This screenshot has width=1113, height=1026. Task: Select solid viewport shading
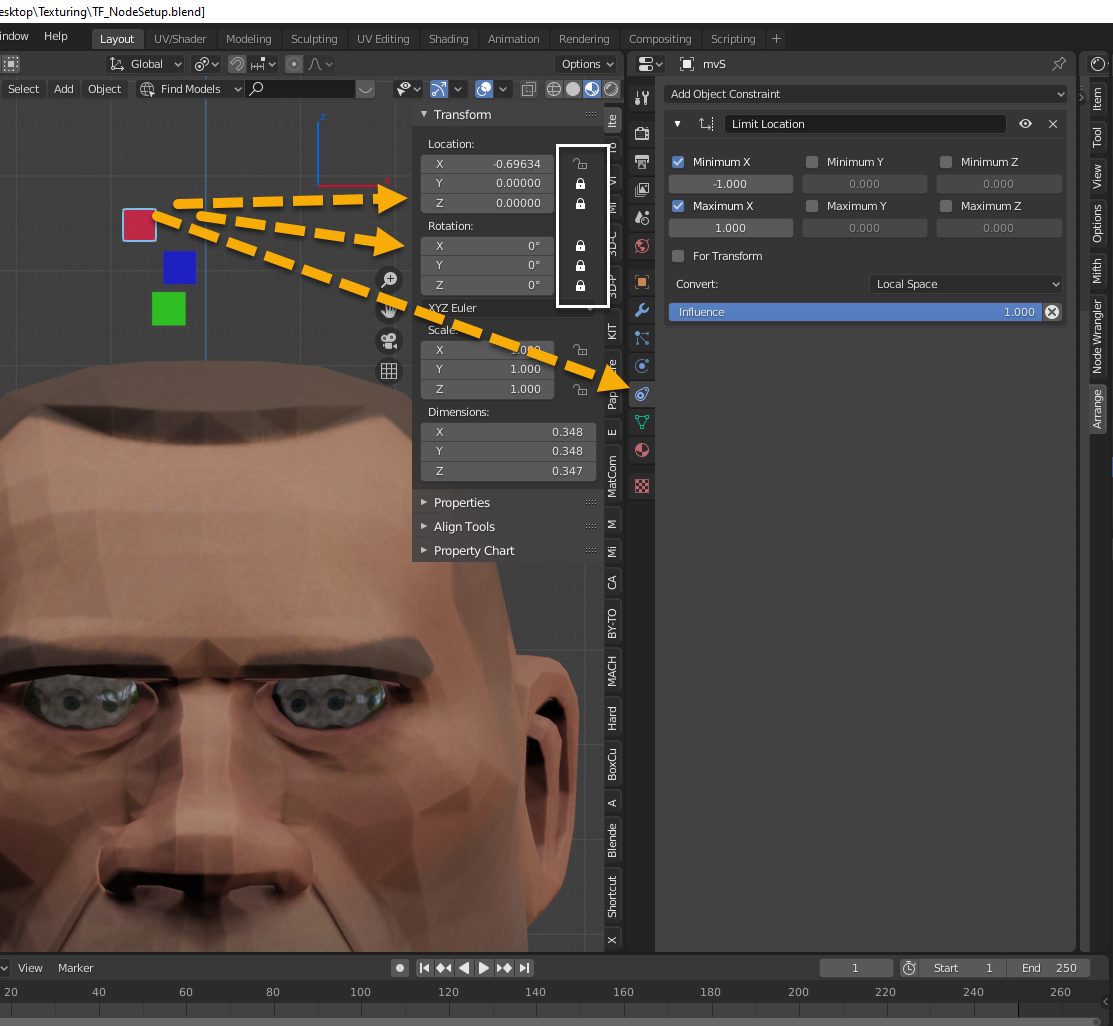(573, 89)
